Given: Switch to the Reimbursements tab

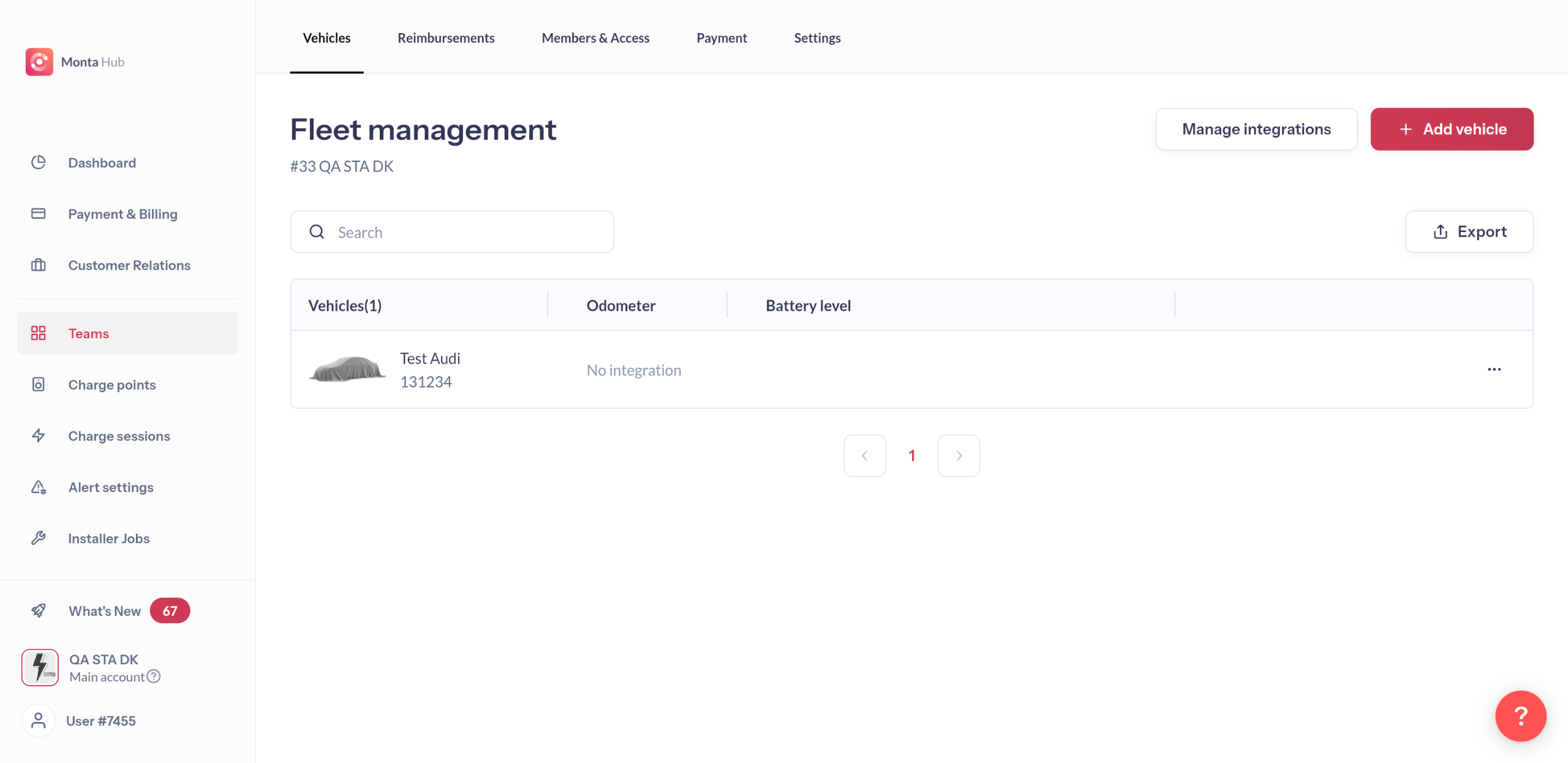Looking at the screenshot, I should 446,38.
